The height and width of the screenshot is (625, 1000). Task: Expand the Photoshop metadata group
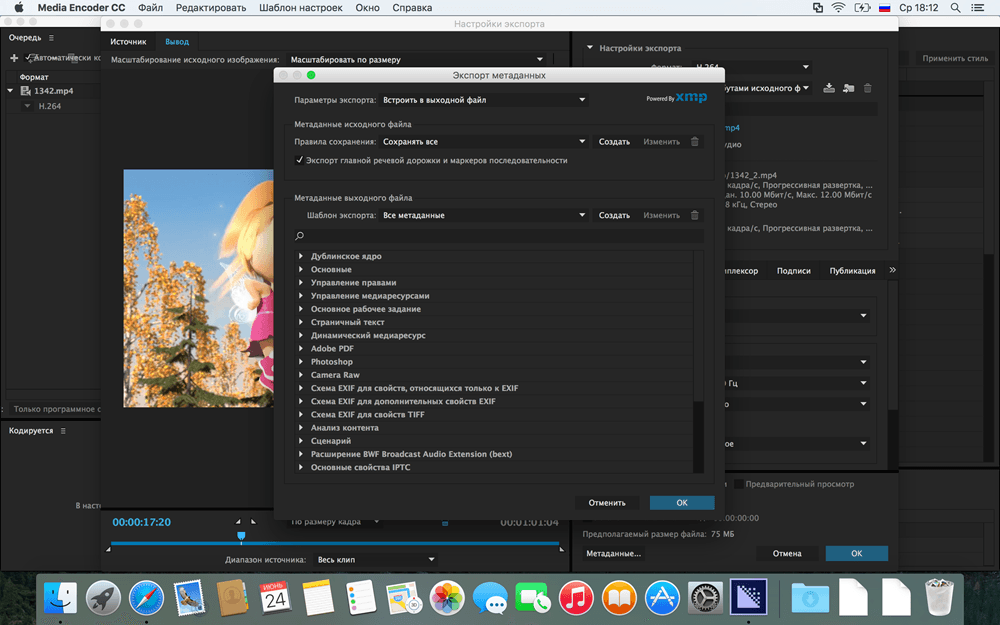301,362
